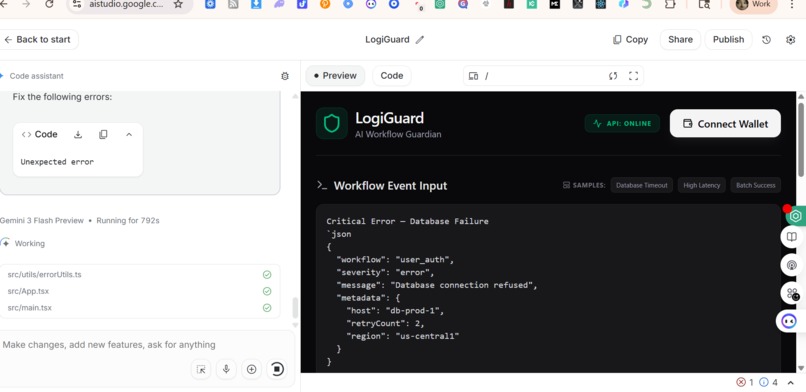Click the site info icon in address bar
This screenshot has width=806, height=392.
[77, 5]
